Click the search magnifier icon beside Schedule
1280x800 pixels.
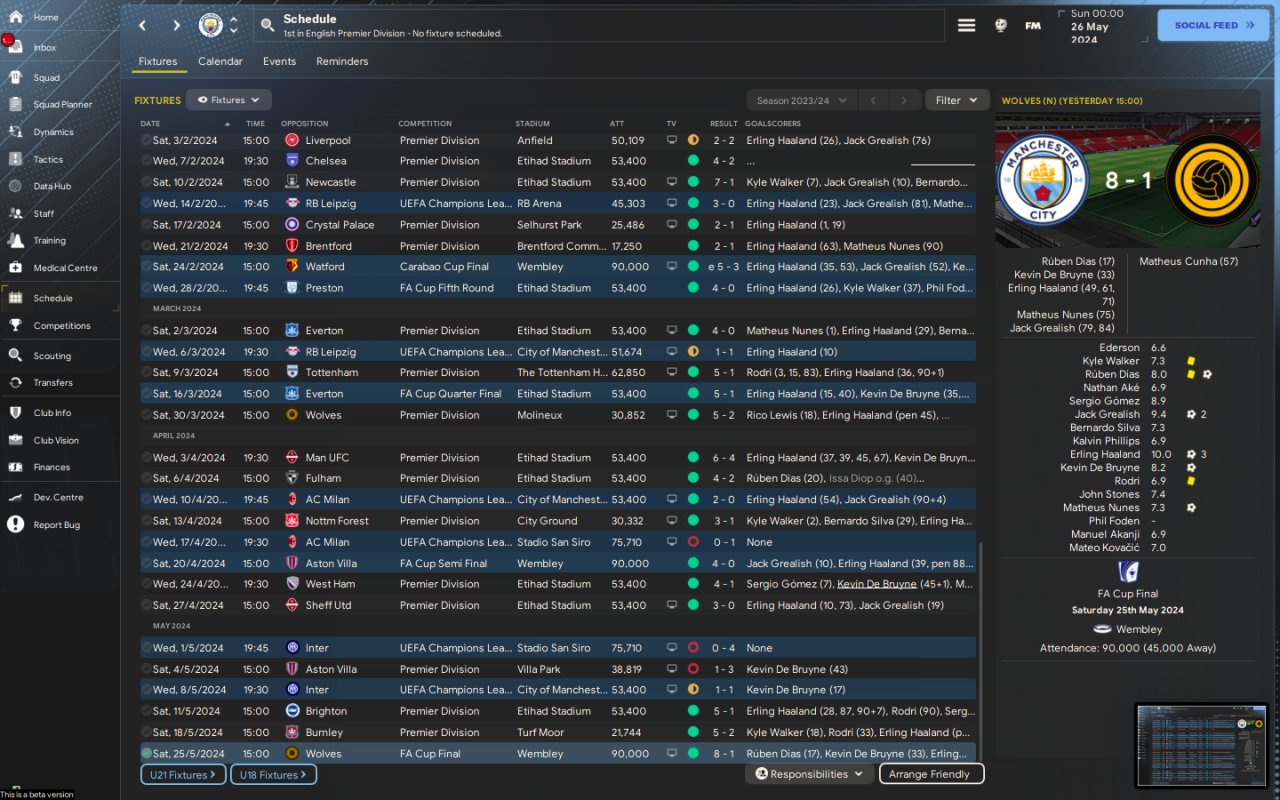(x=267, y=25)
